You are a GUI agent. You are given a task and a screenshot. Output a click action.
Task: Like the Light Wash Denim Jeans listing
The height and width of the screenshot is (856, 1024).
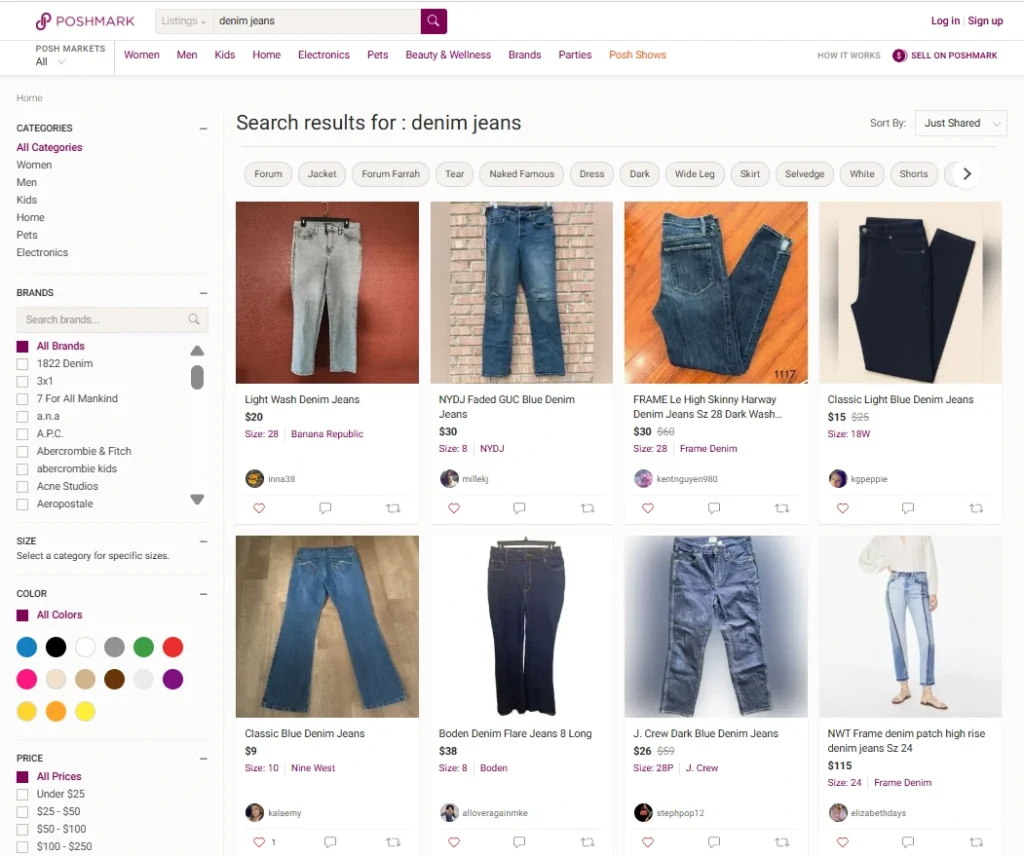259,508
